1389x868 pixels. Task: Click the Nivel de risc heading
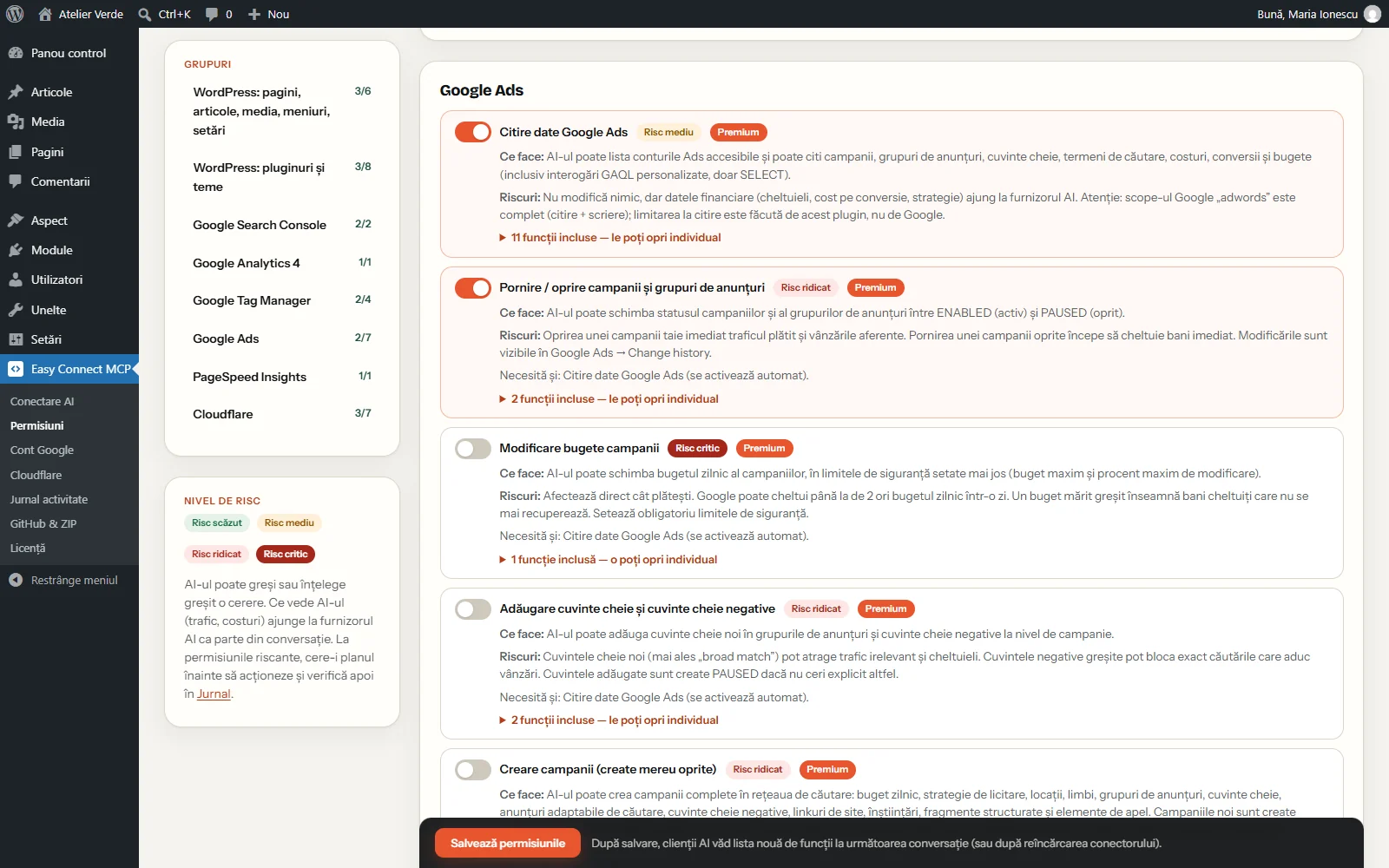(x=222, y=501)
